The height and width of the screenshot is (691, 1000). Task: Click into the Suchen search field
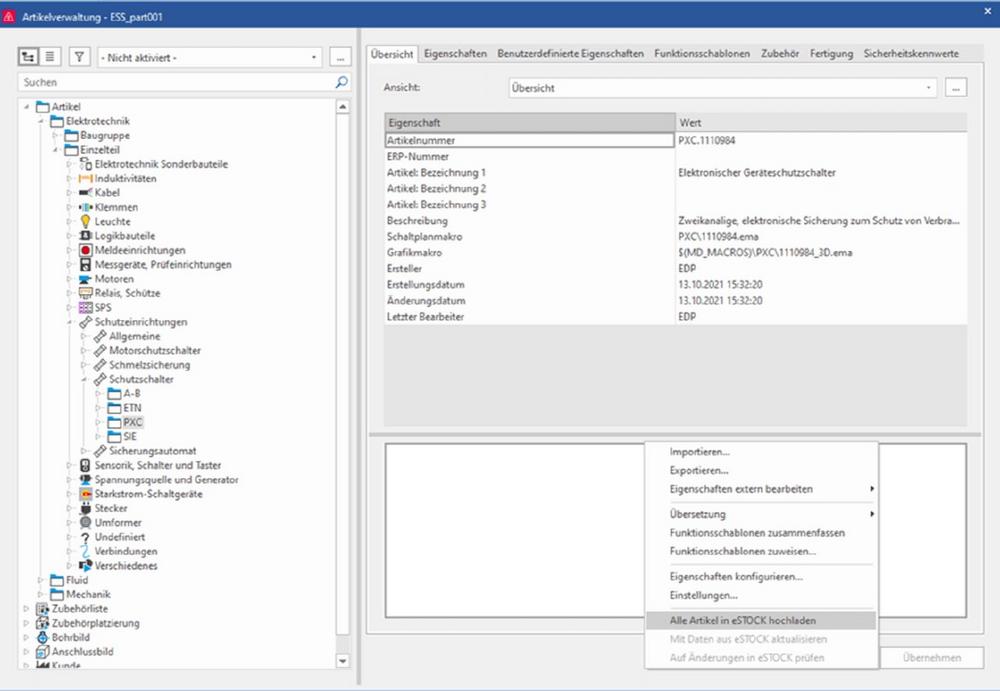[x=175, y=82]
